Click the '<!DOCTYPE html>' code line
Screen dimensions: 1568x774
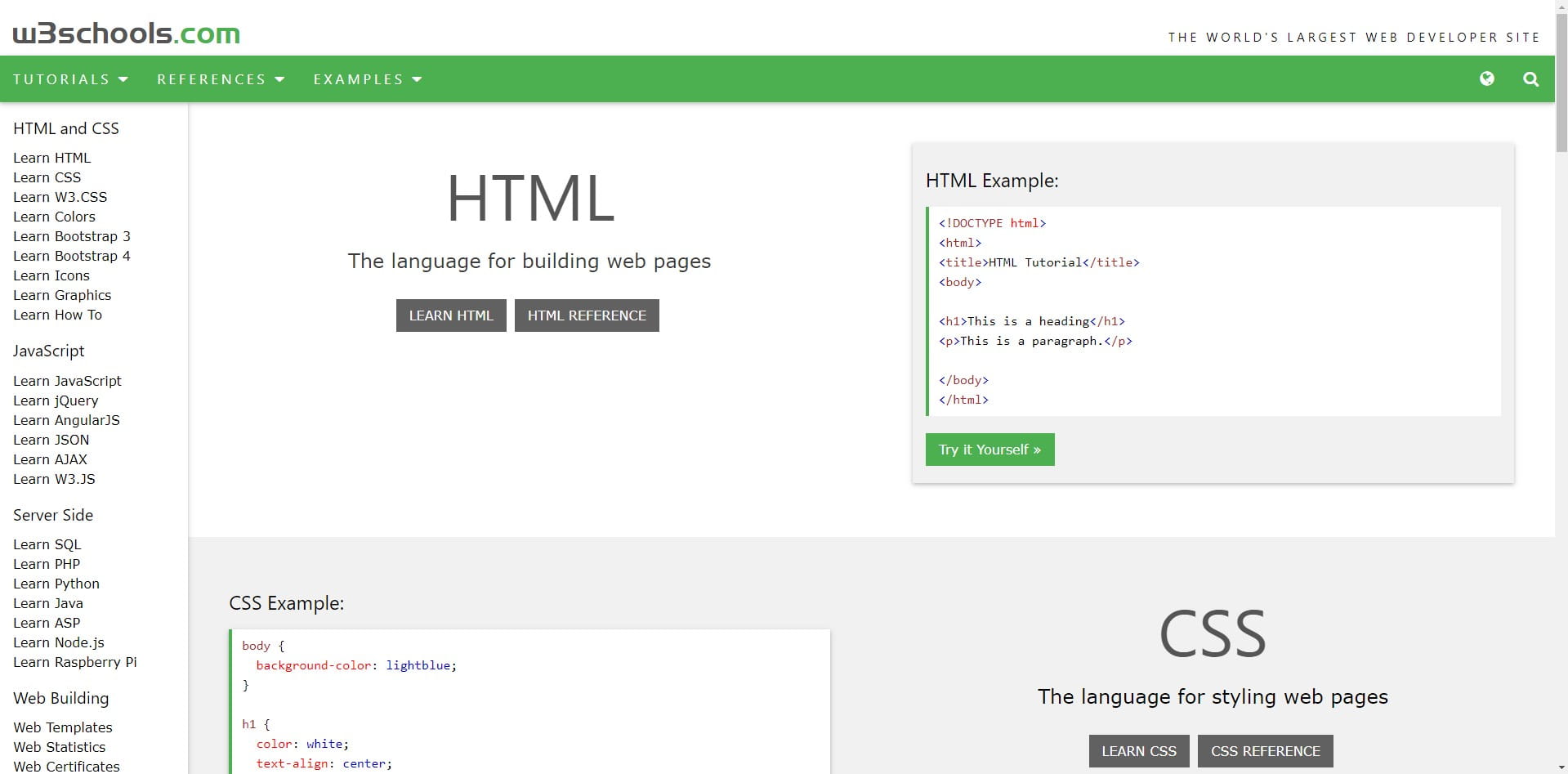coord(993,223)
